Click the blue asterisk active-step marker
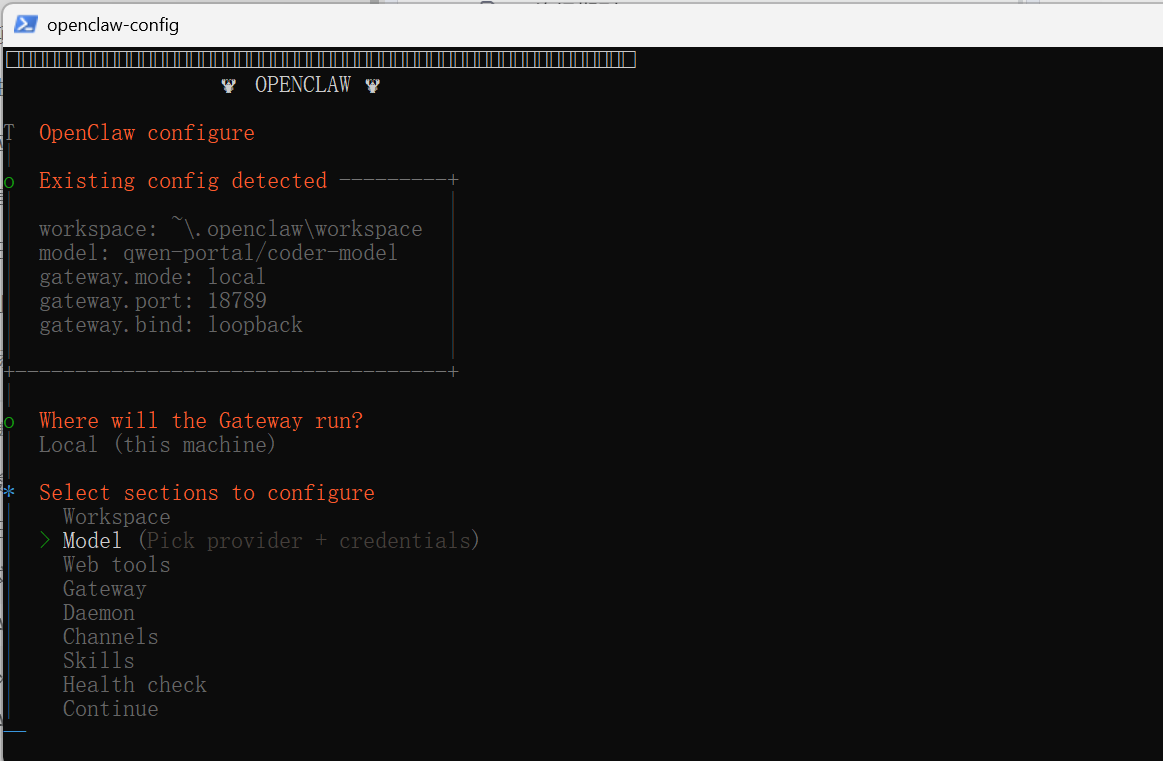Viewport: 1163px width, 761px height. pos(9,492)
